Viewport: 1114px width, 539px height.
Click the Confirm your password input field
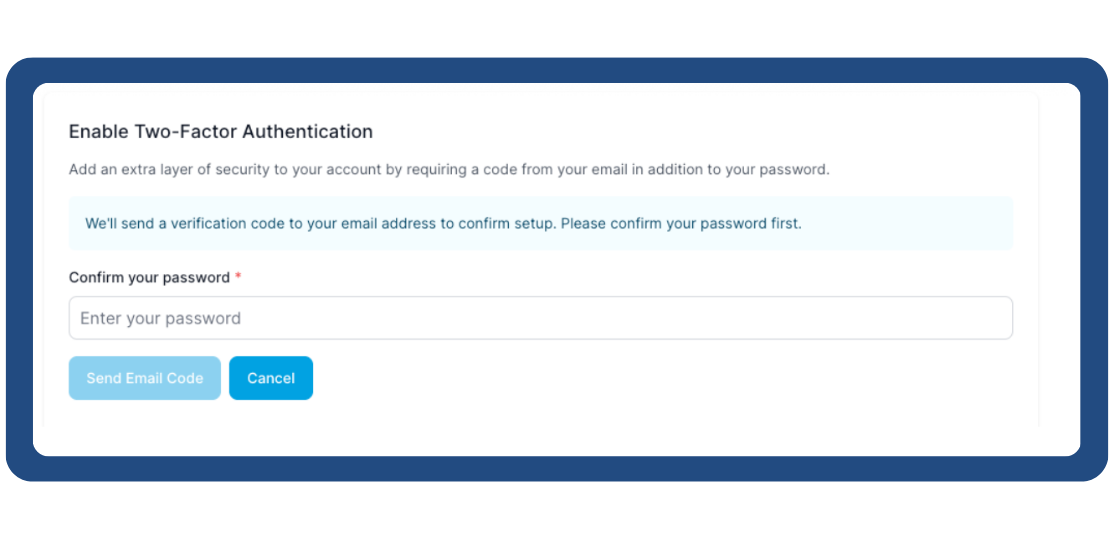[540, 318]
